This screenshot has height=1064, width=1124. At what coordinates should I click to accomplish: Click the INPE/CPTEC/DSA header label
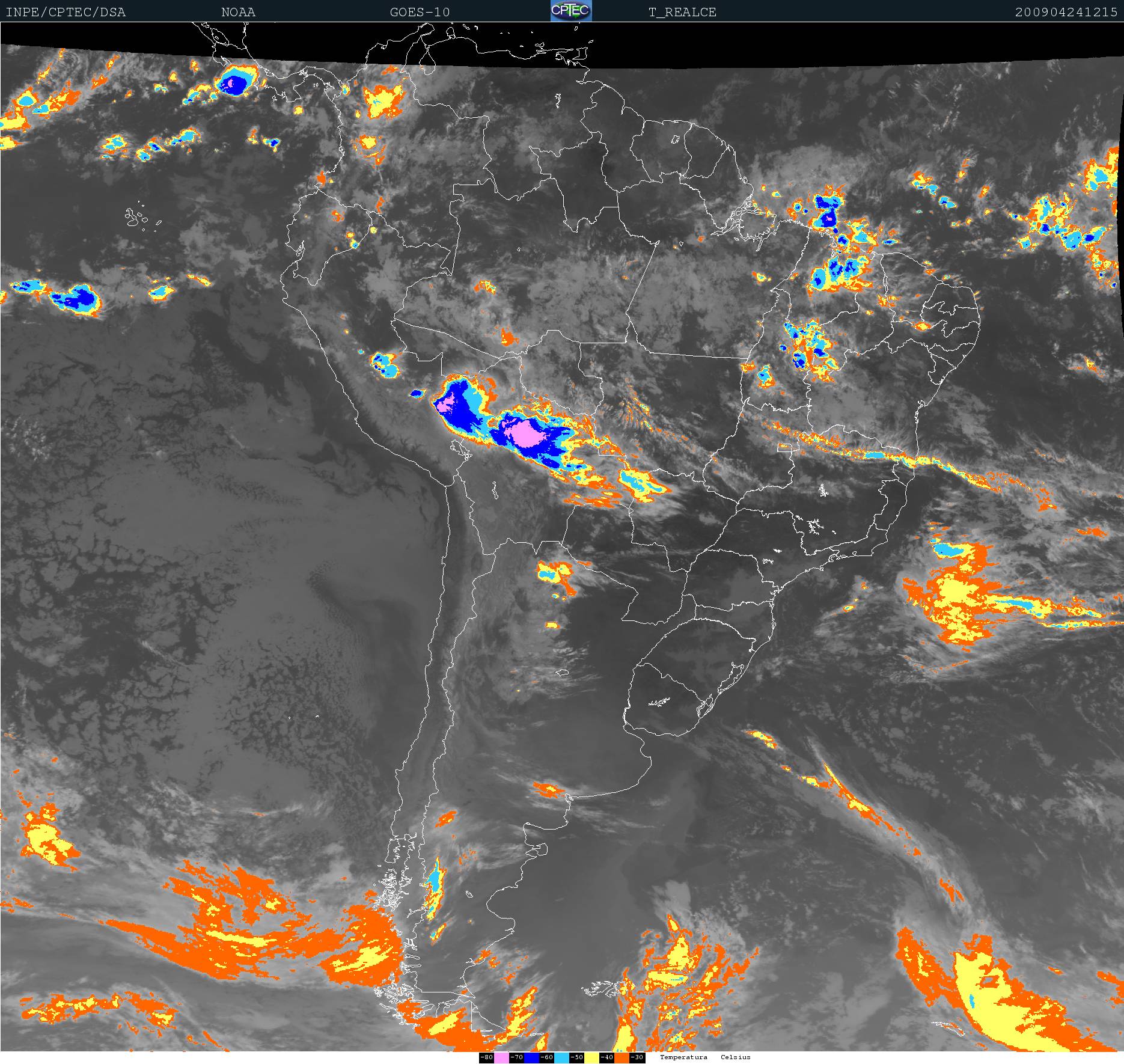point(66,12)
